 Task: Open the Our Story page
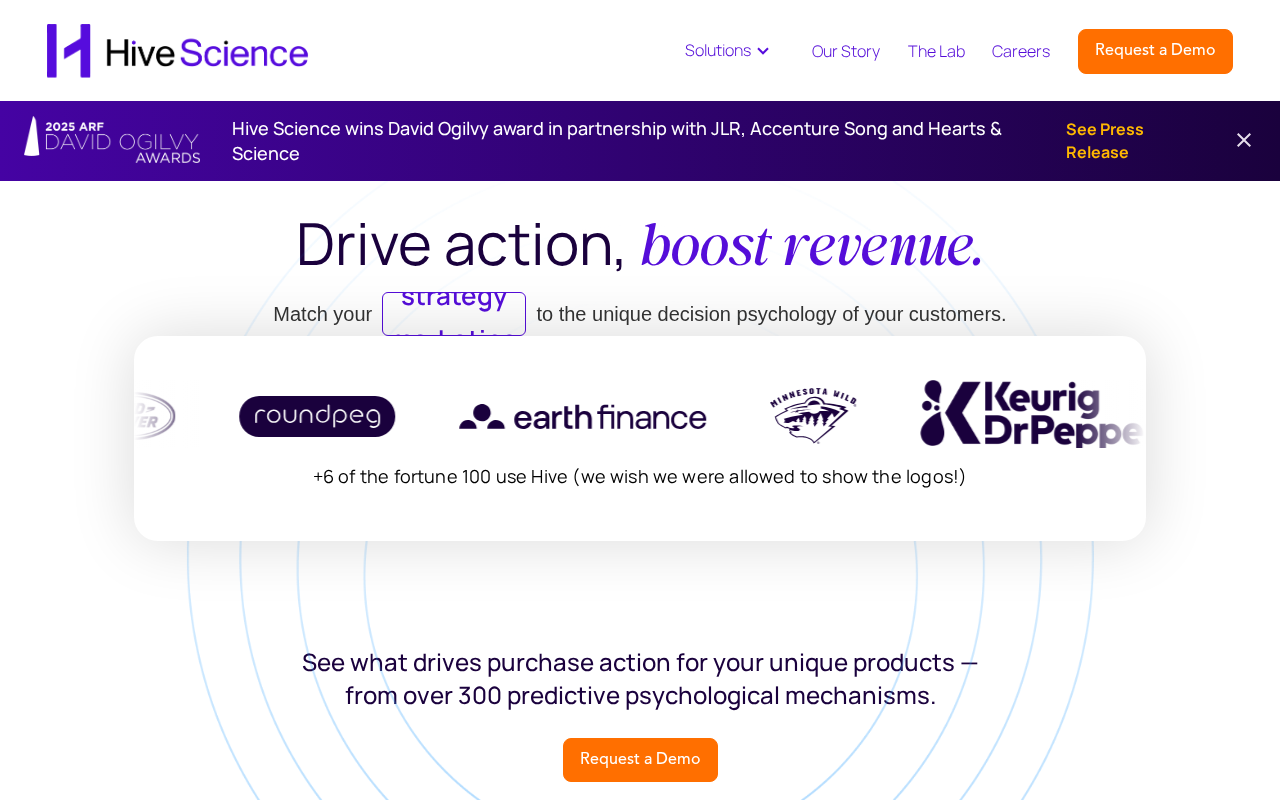(x=845, y=52)
